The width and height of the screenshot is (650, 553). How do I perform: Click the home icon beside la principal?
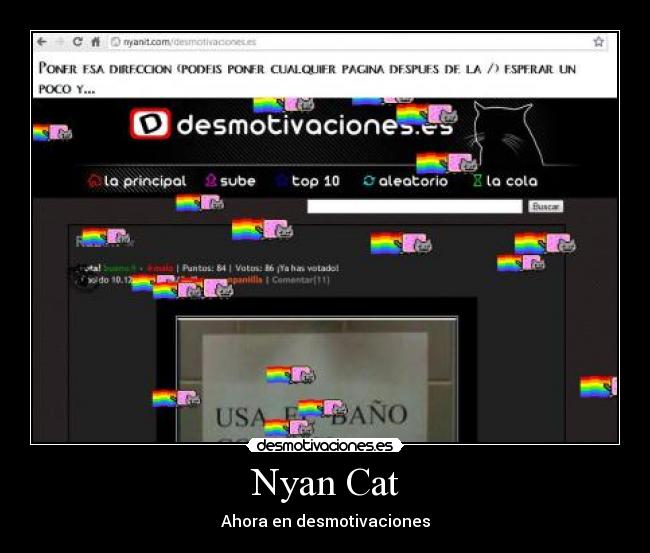tap(95, 181)
